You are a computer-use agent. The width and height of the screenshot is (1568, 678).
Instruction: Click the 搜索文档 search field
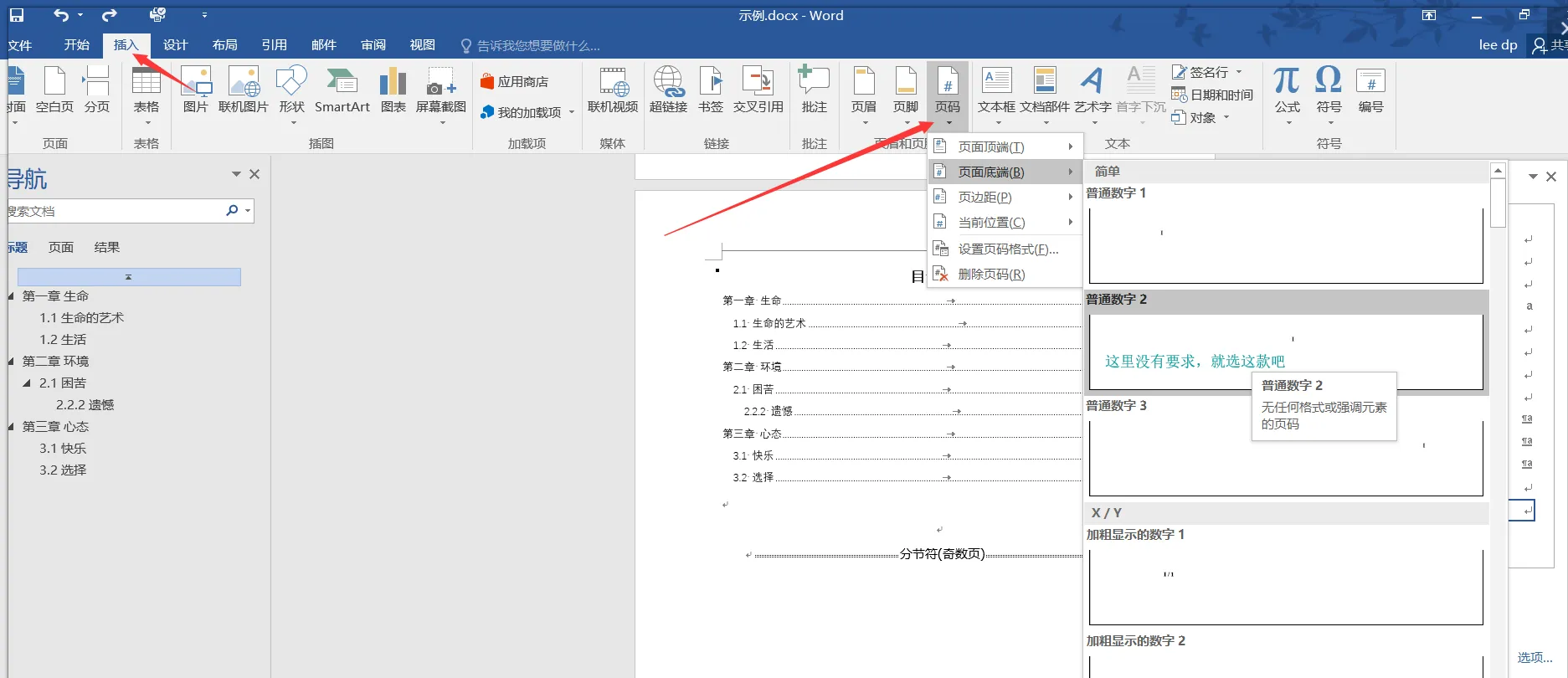coord(113,211)
